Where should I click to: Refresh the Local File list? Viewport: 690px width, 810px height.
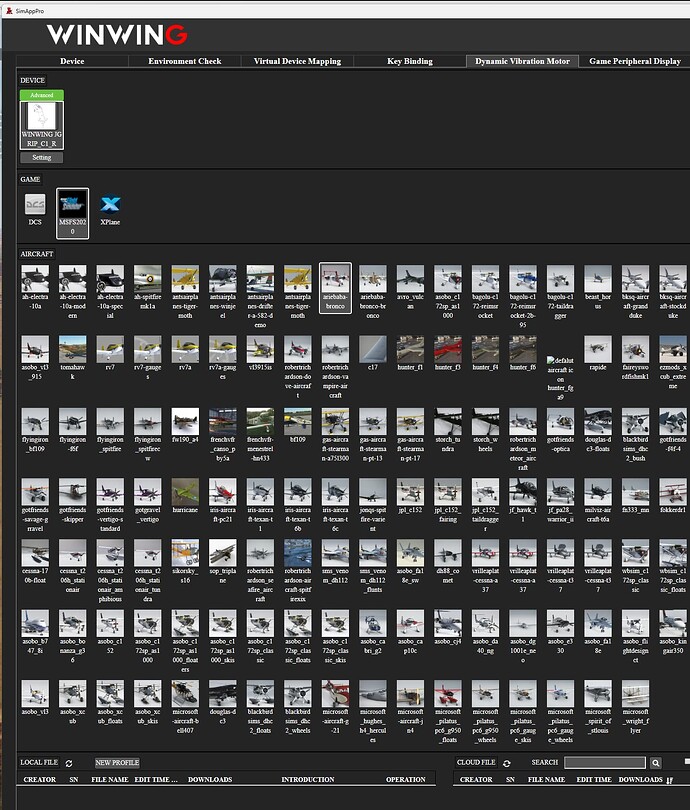click(x=69, y=763)
